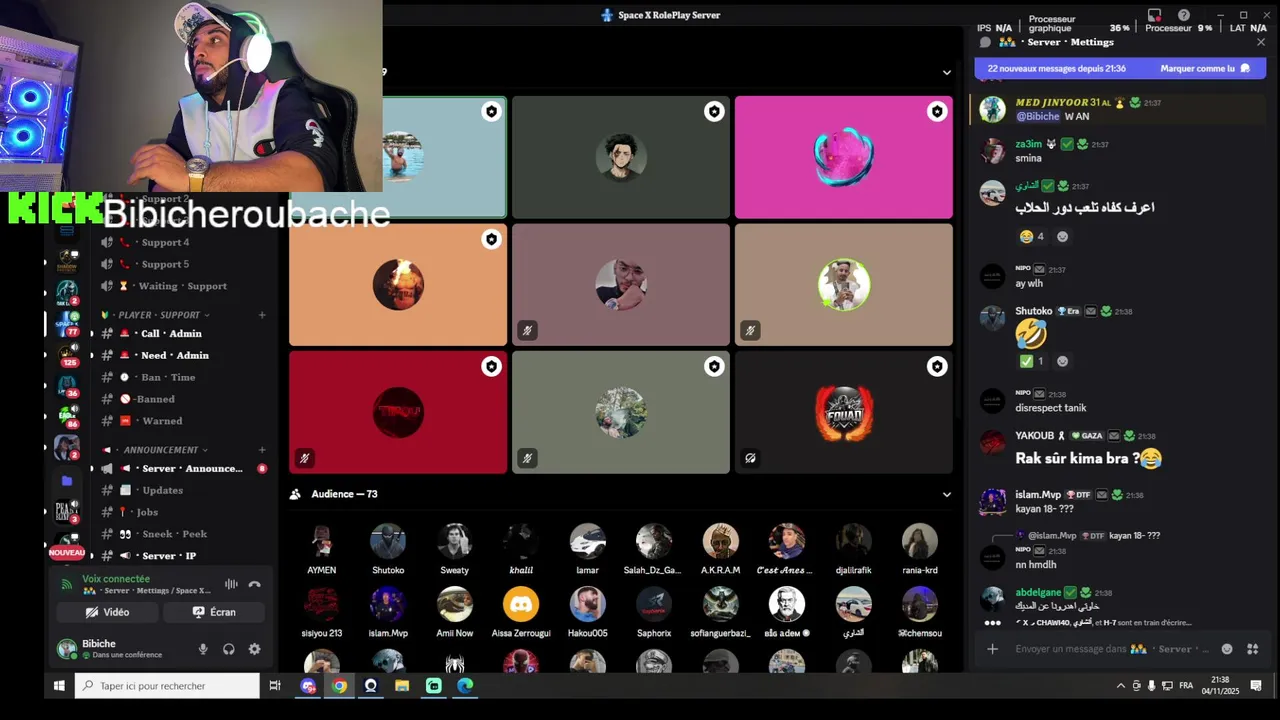This screenshot has height=720, width=1280.
Task: Click the recording overlay icon in title bar
Action: click(x=1155, y=15)
